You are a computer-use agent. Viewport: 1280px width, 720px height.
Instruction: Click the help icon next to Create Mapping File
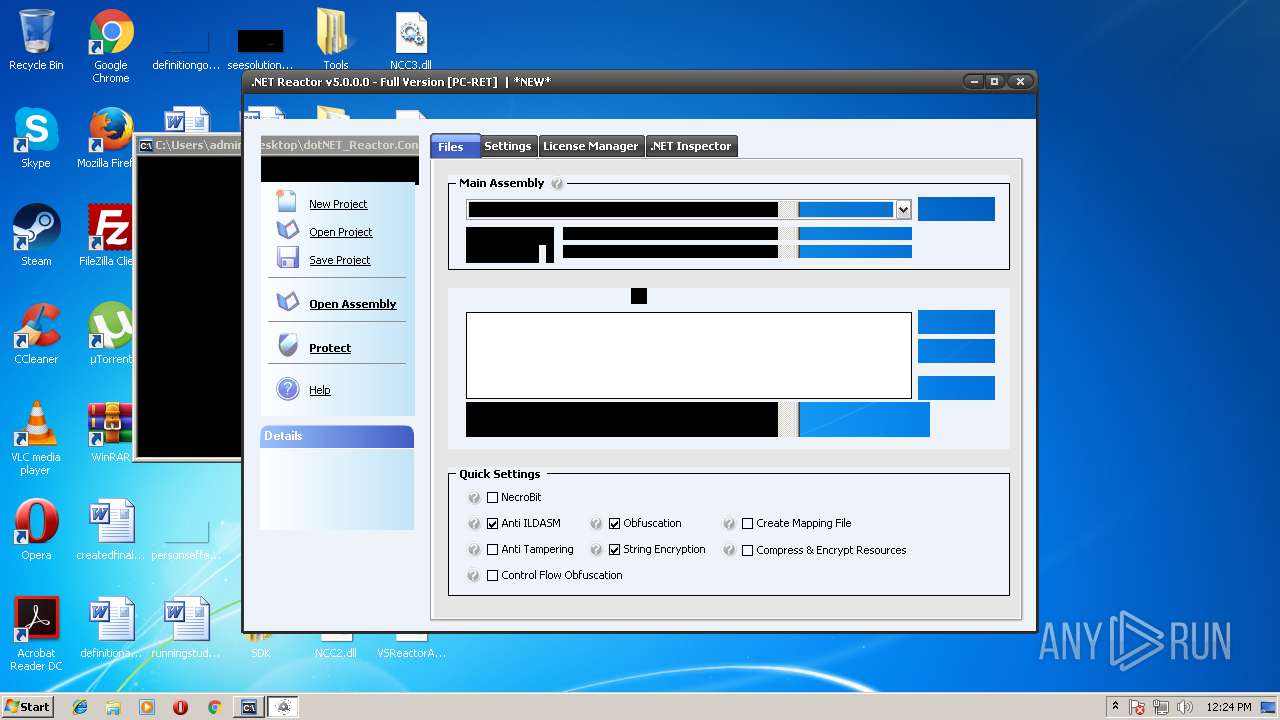click(729, 524)
